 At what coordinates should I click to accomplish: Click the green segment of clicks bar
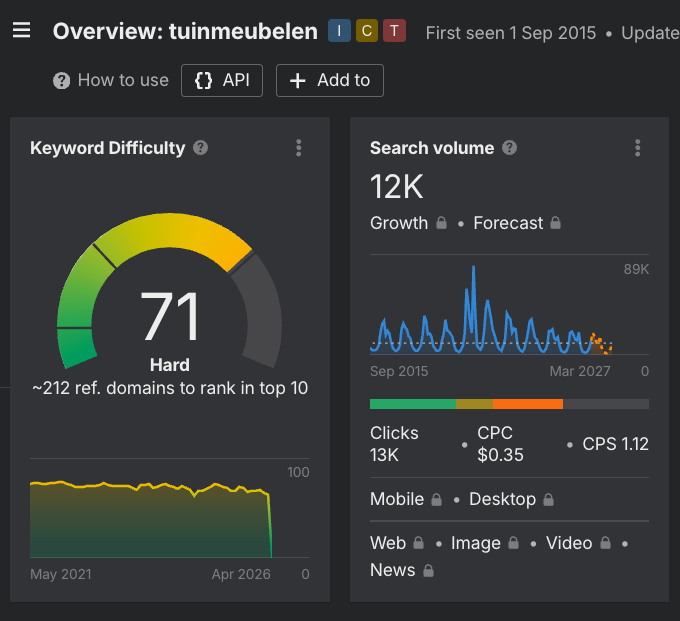point(413,404)
